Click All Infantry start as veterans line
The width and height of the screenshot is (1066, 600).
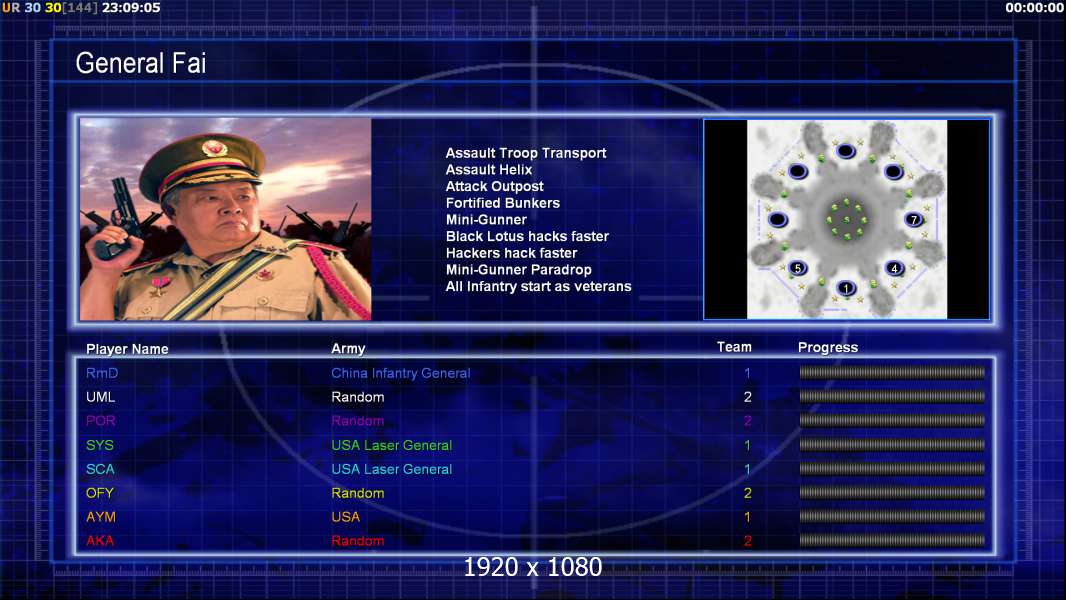coord(538,286)
